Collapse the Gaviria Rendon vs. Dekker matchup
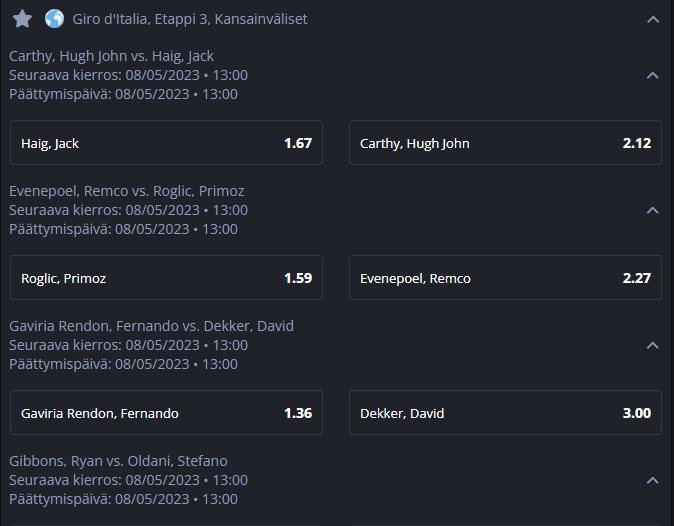 (x=653, y=346)
